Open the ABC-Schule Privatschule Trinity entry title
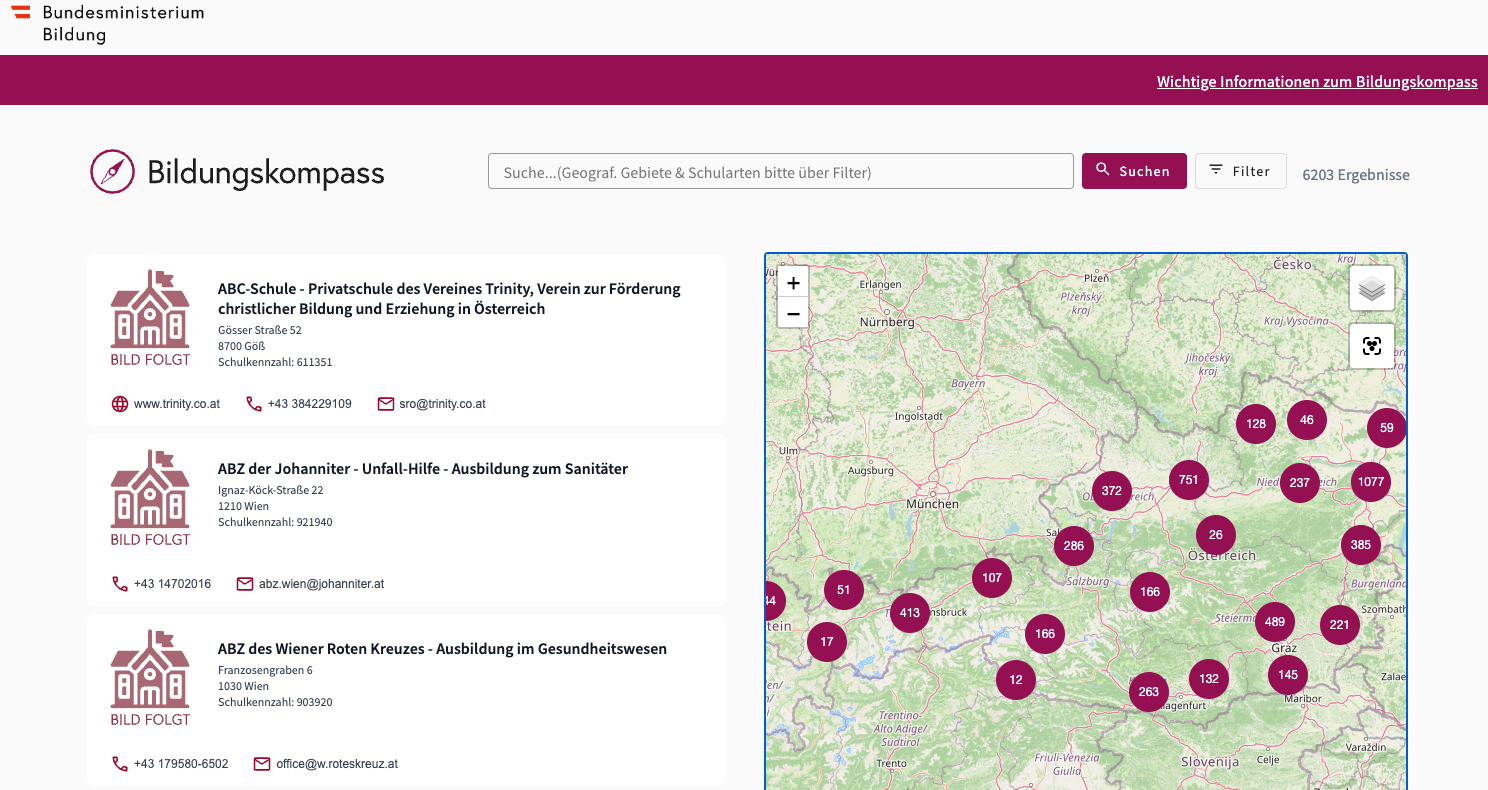Viewport: 1488px width, 790px height. coord(449,299)
